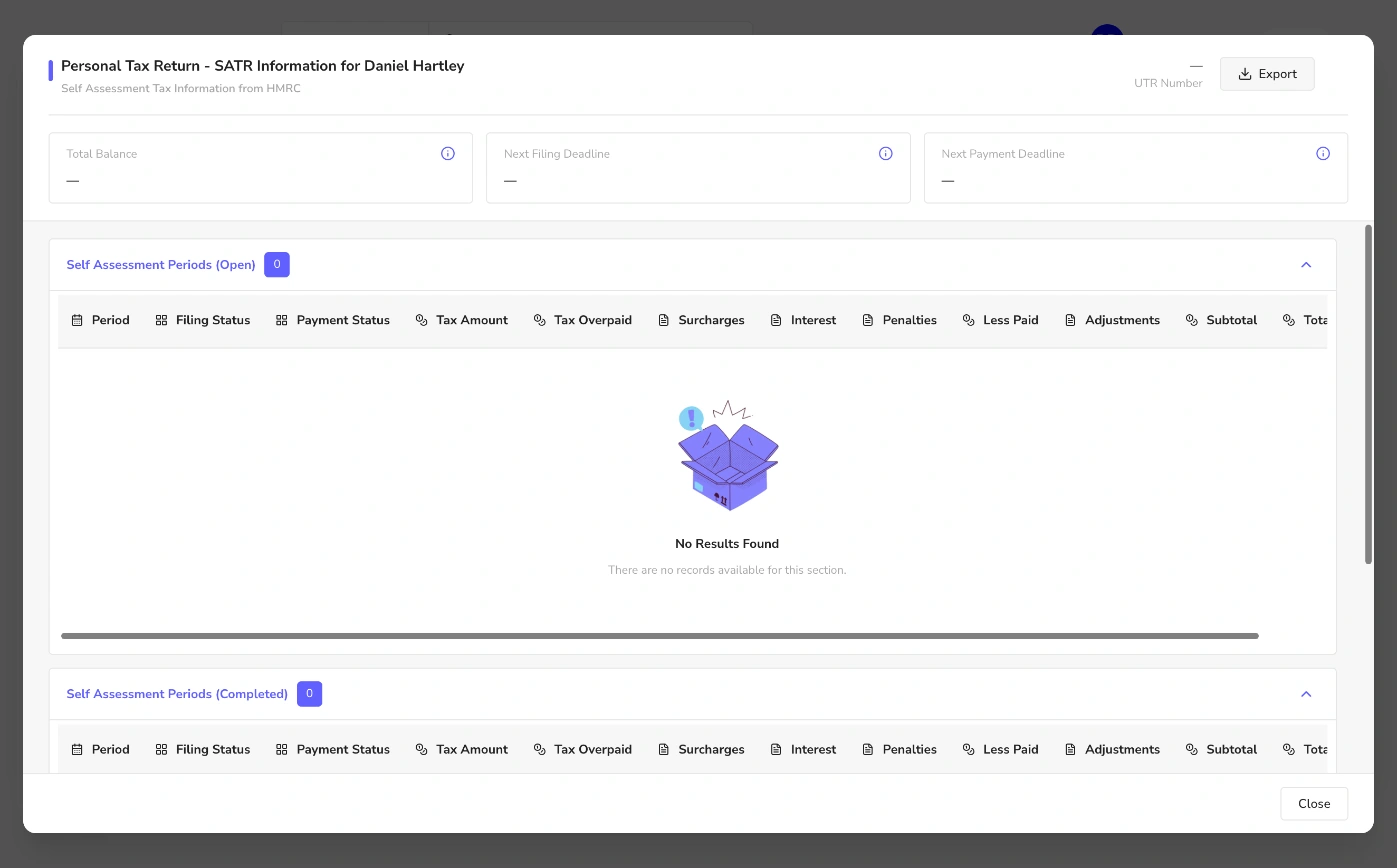This screenshot has height=868, width=1397.
Task: Click the UTR Number label
Action: (1168, 83)
